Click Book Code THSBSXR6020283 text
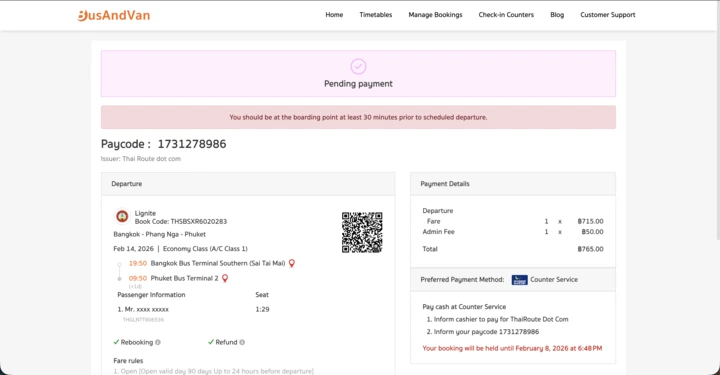Screen dimensions: 720x375 181,221
